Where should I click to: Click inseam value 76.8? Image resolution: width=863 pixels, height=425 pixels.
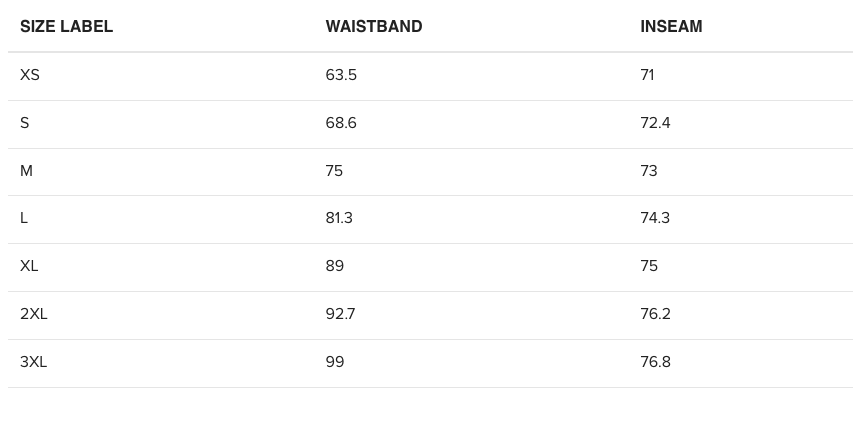655,362
